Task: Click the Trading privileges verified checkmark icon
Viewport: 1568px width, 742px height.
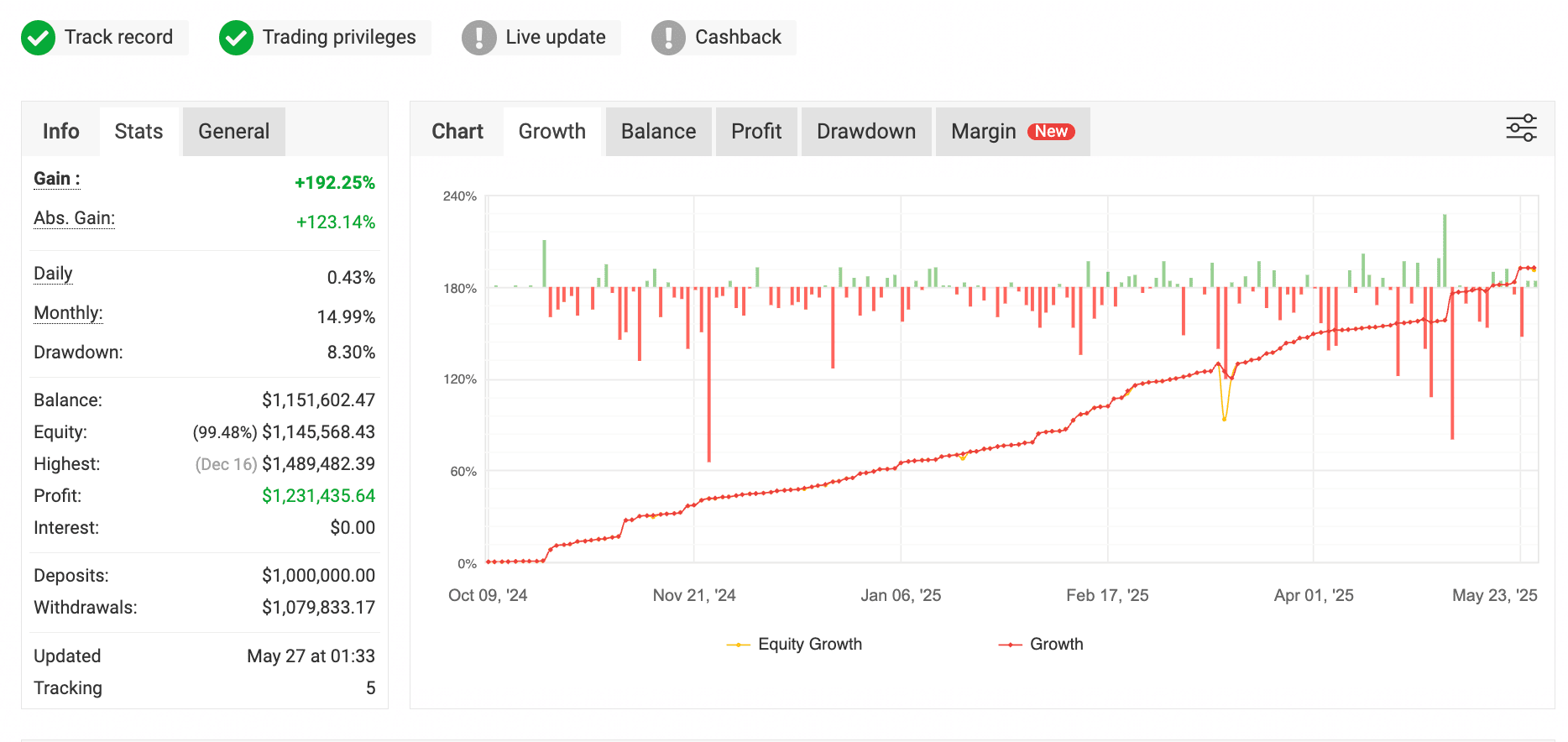Action: point(236,38)
